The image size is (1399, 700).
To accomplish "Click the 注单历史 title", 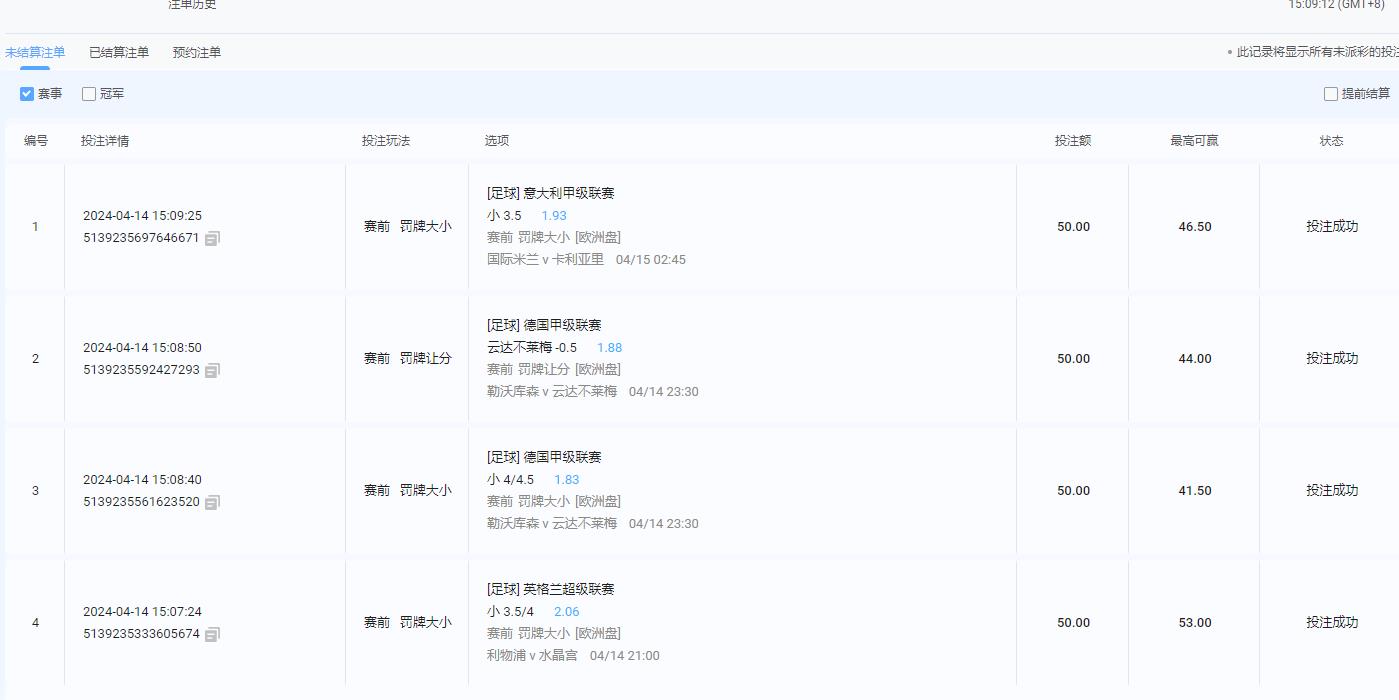I will click(192, 5).
